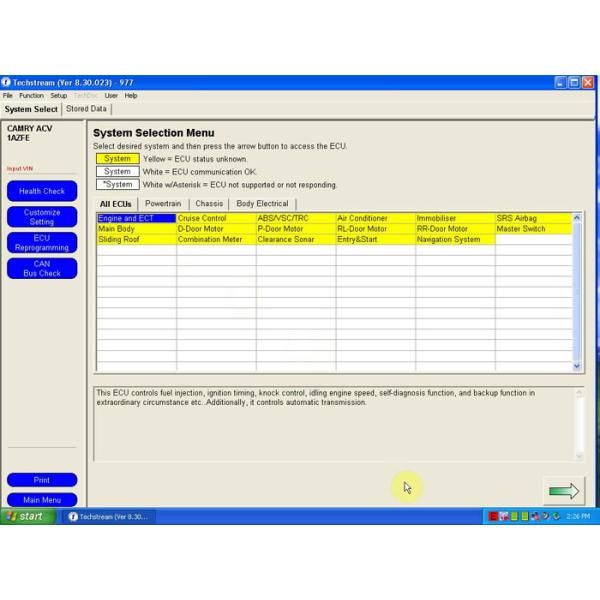Open Customize Setting
600x600 pixels.
click(42, 217)
